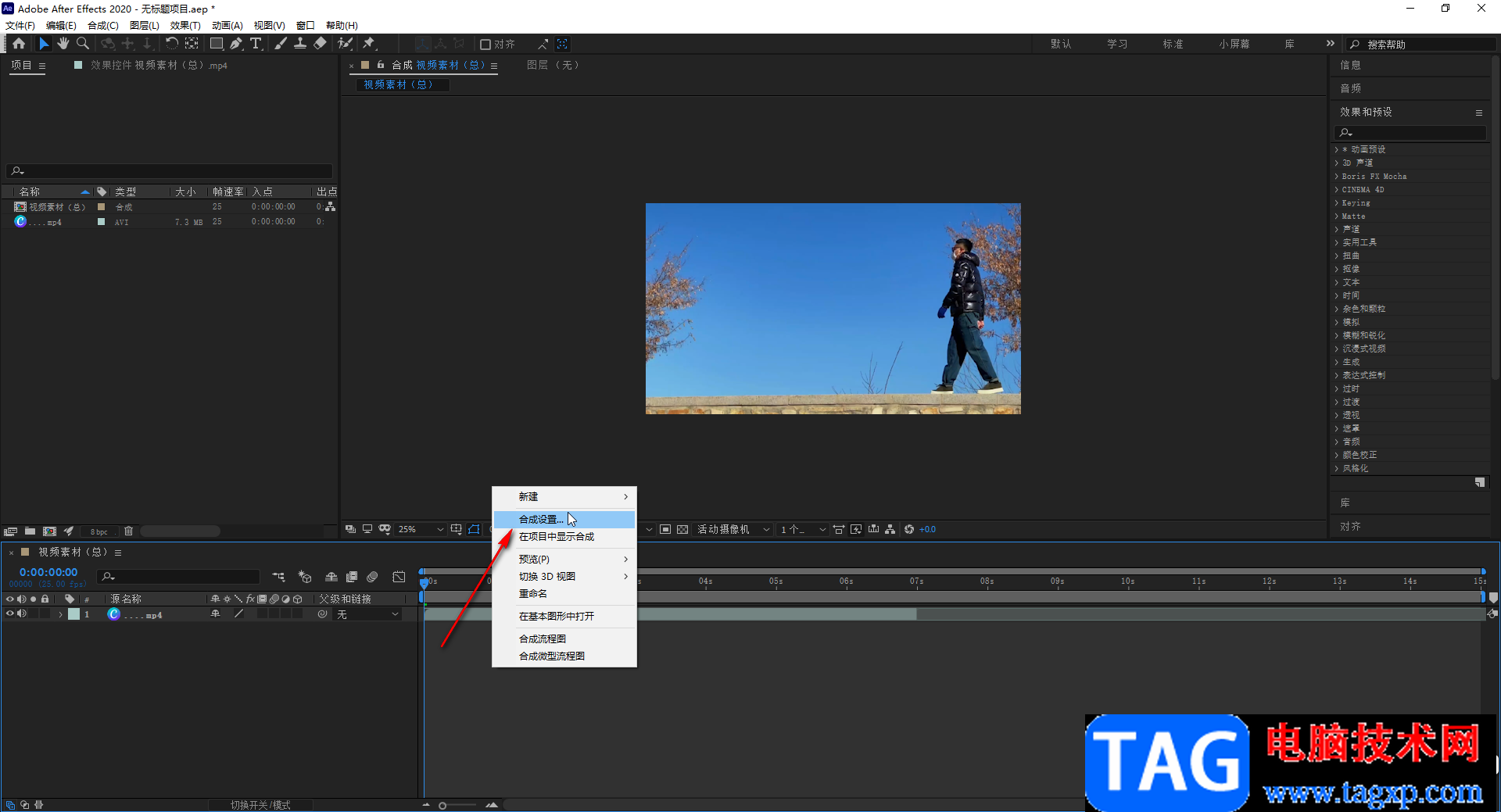Click the layer label color swatch for mp4
Viewport: 1501px width, 812px height.
pos(73,614)
